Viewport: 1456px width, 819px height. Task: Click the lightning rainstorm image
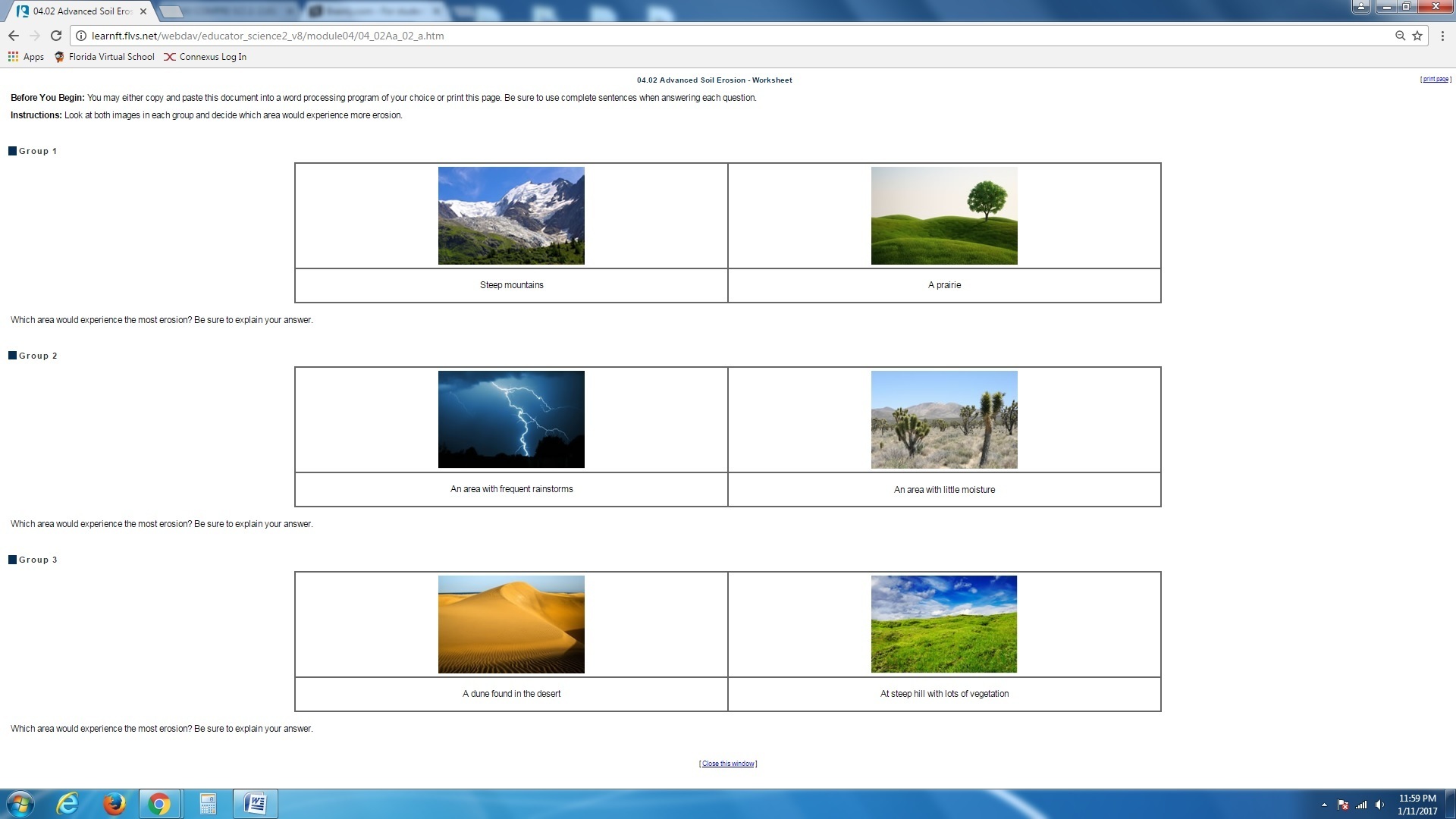[x=511, y=419]
